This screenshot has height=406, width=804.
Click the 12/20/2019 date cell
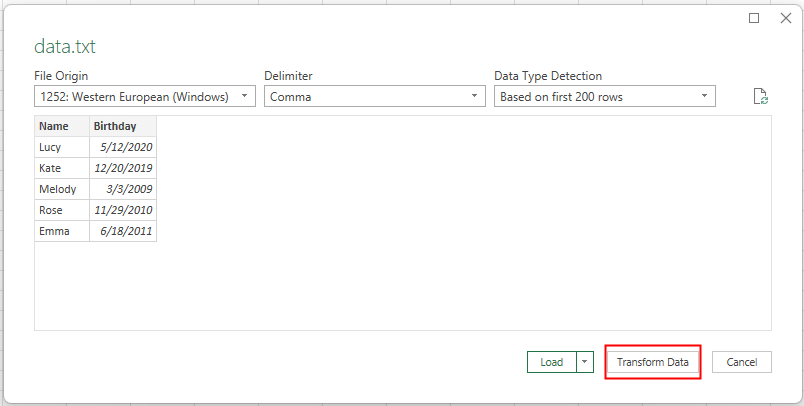coord(122,168)
